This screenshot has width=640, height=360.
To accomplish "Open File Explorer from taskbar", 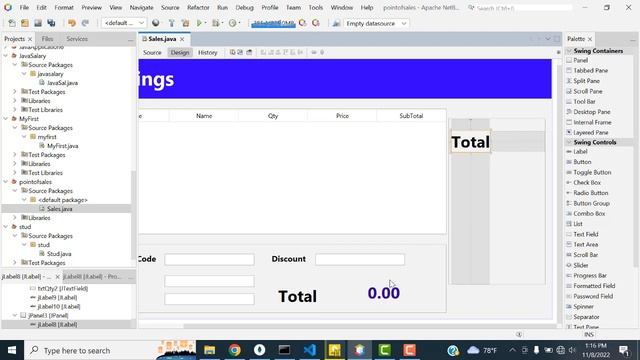I will [x=209, y=350].
